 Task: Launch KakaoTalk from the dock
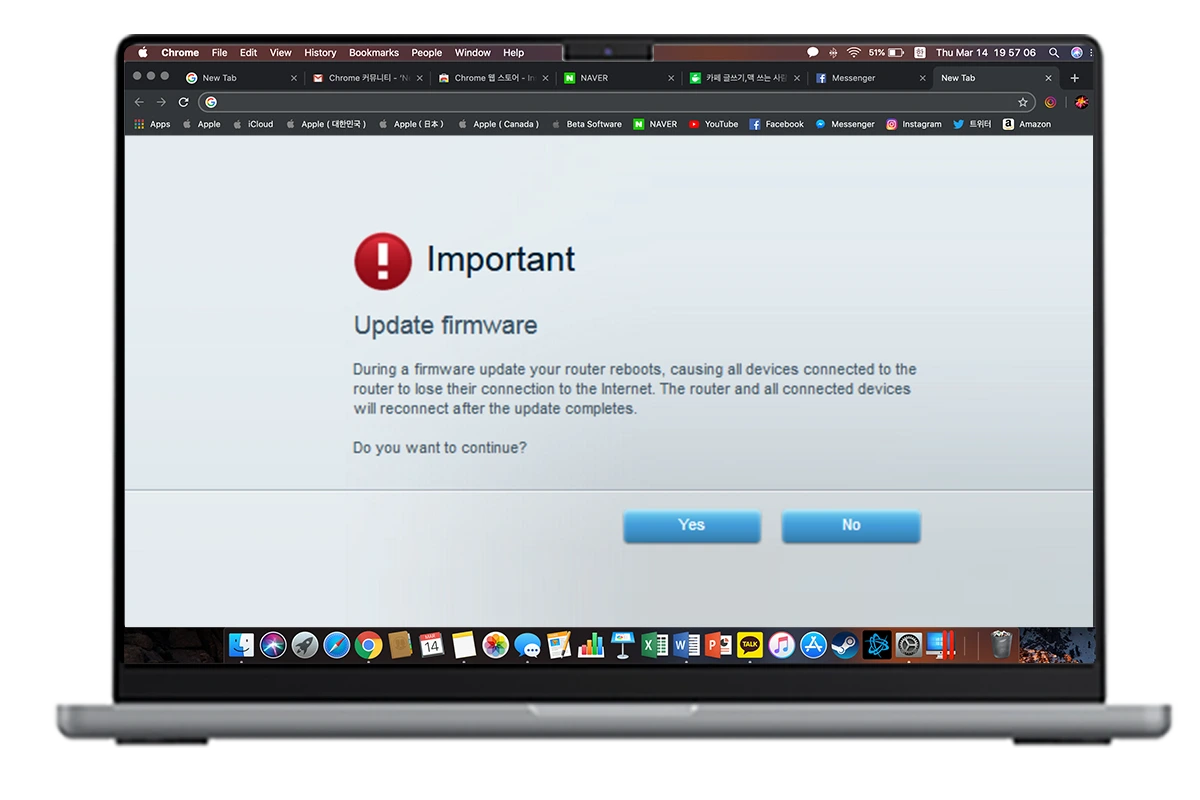pyautogui.click(x=749, y=646)
